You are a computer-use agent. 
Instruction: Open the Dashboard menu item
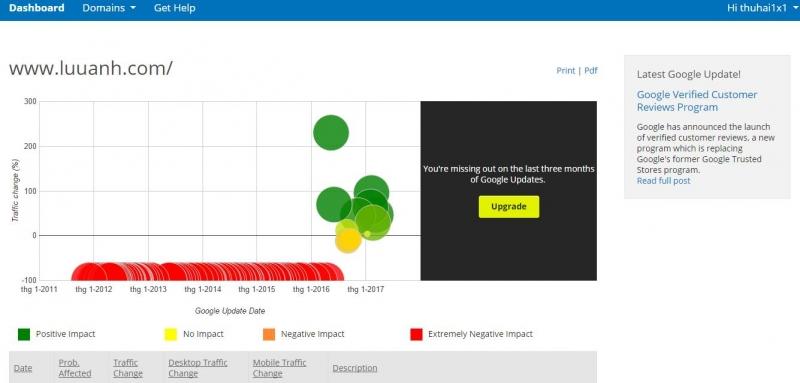[x=37, y=8]
